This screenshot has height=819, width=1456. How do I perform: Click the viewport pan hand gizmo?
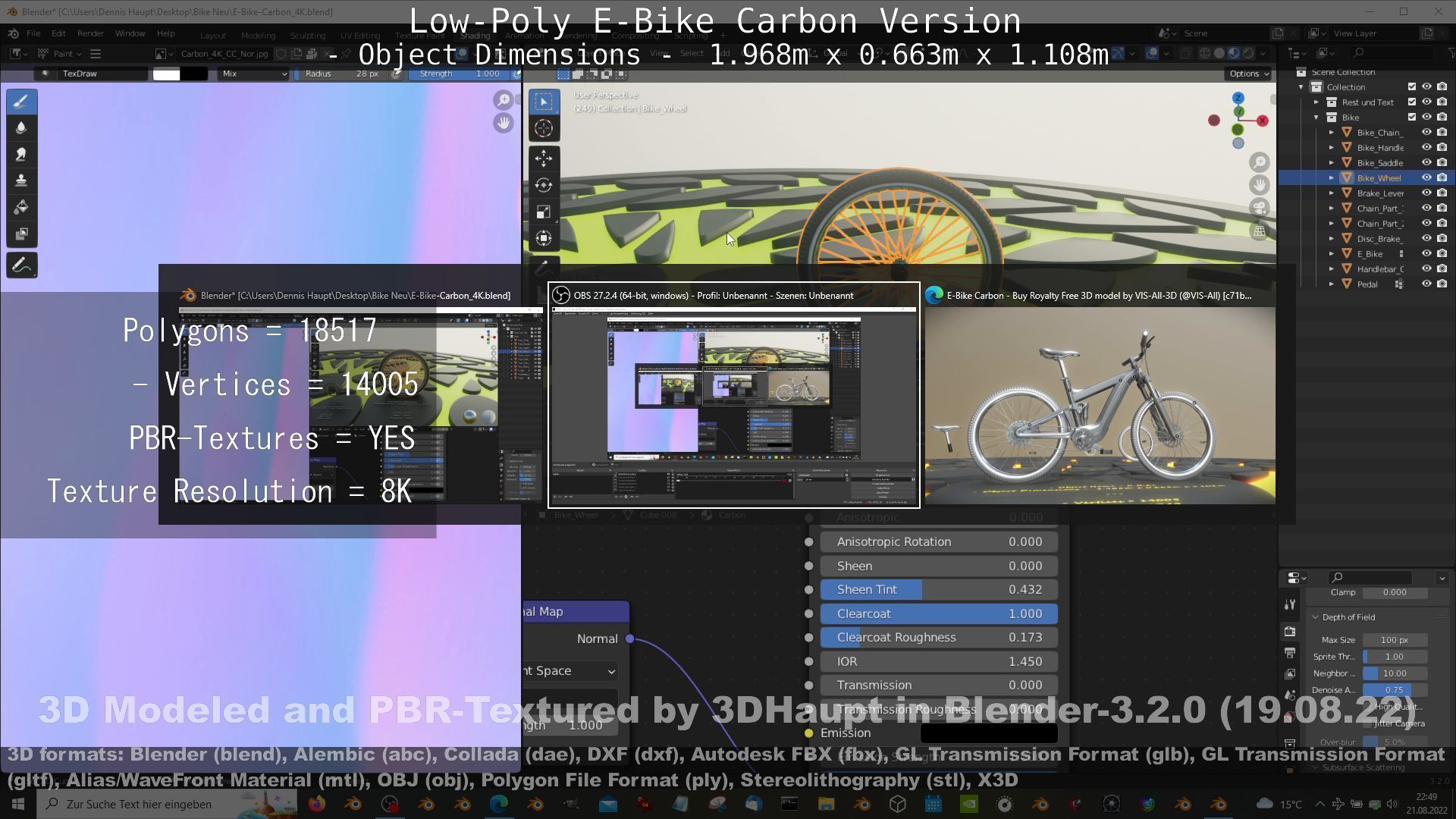(x=1260, y=185)
